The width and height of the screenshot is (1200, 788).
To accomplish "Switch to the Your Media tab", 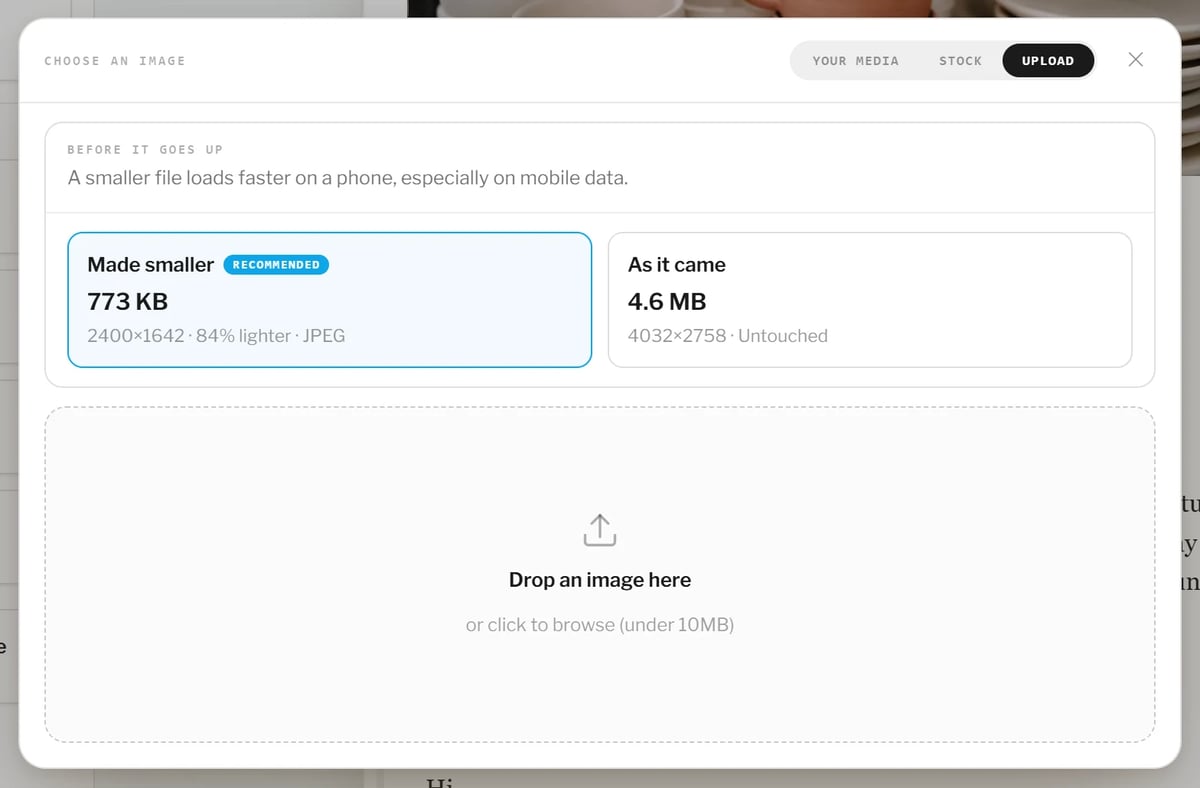I will point(855,61).
